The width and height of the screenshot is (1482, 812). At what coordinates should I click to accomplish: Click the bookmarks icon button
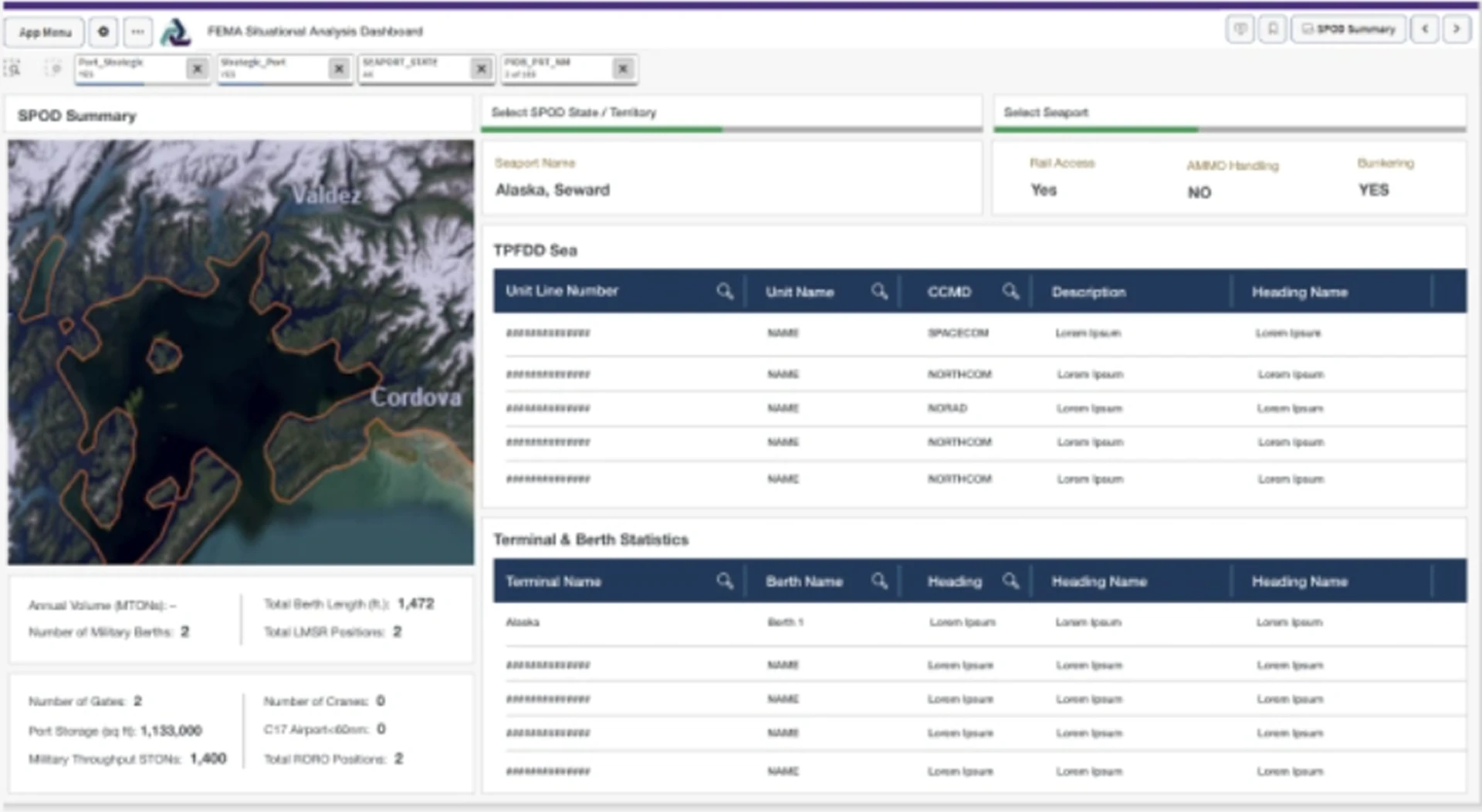[x=1273, y=29]
